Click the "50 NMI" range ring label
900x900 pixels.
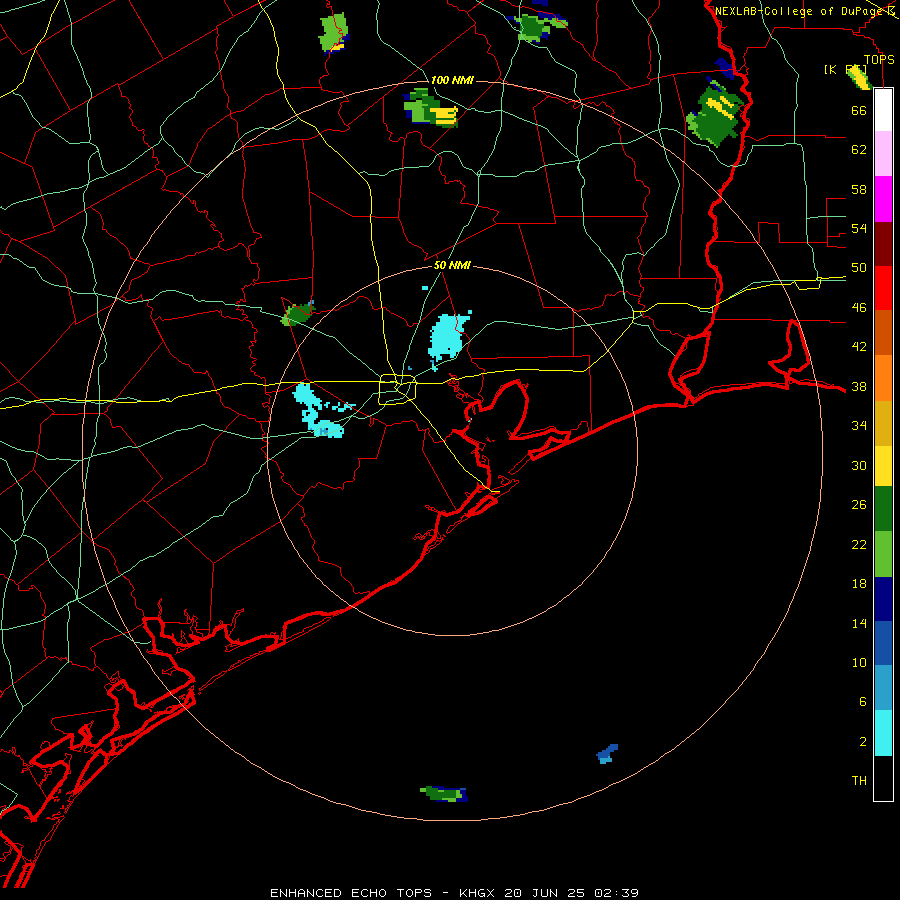tap(452, 265)
